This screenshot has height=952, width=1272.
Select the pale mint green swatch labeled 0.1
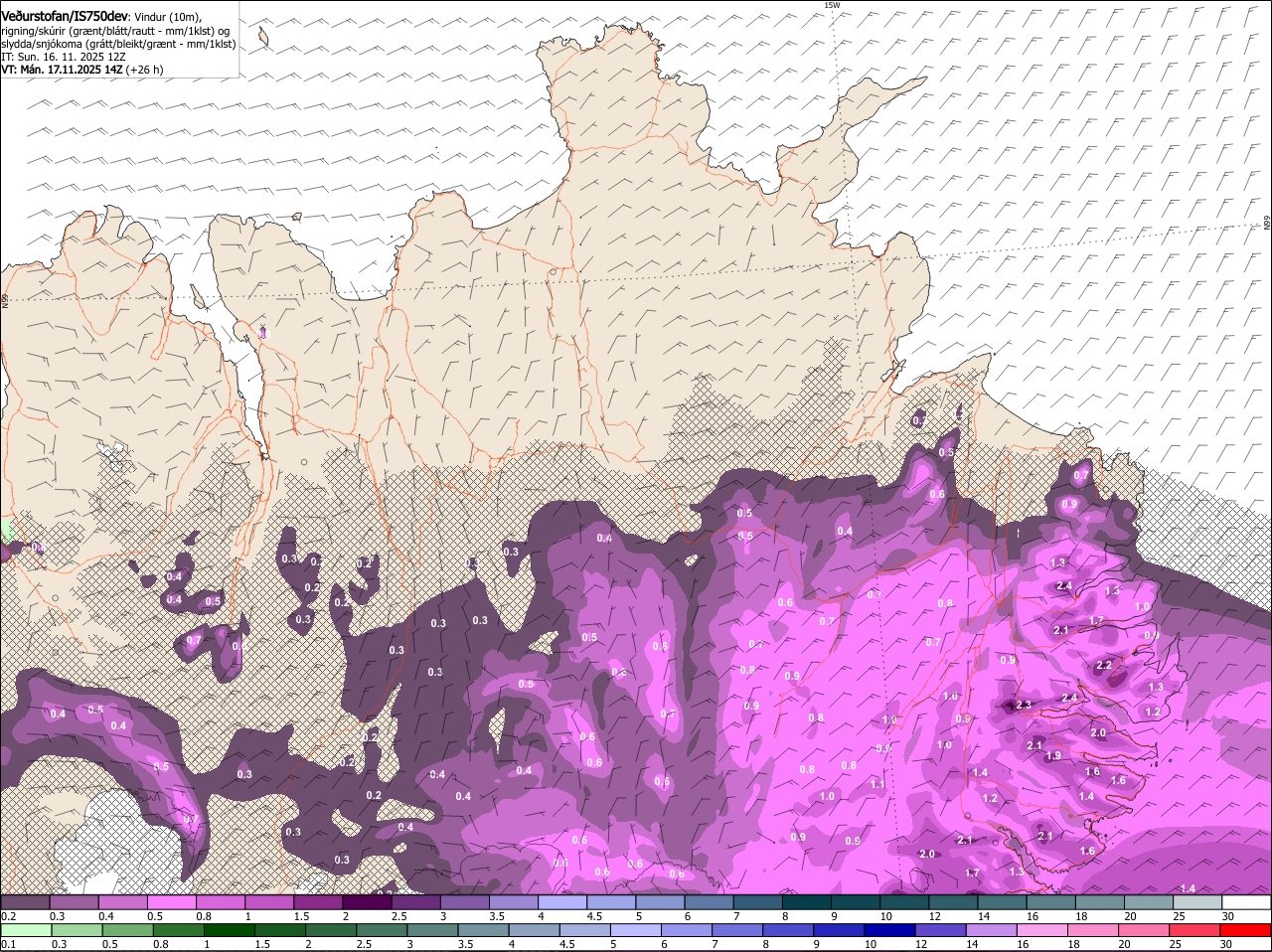tap(25, 930)
